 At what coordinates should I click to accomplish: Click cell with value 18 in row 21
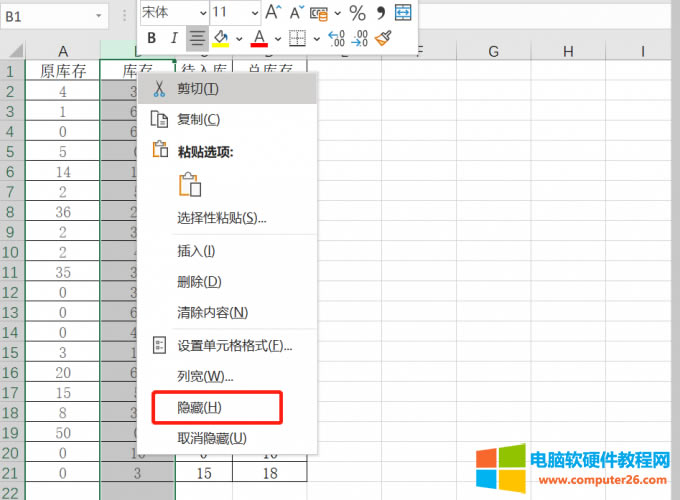point(270,473)
